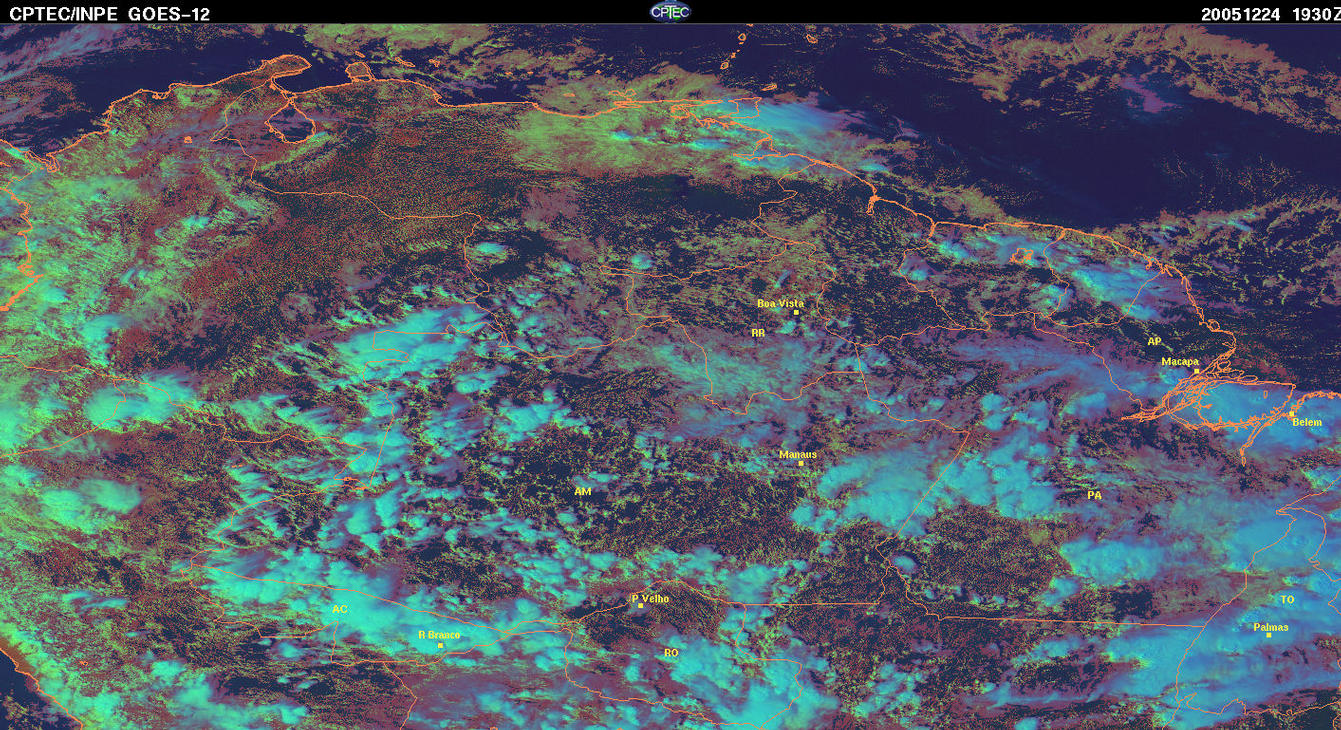1341x730 pixels.
Task: Select the AP state label
Action: (x=1154, y=342)
